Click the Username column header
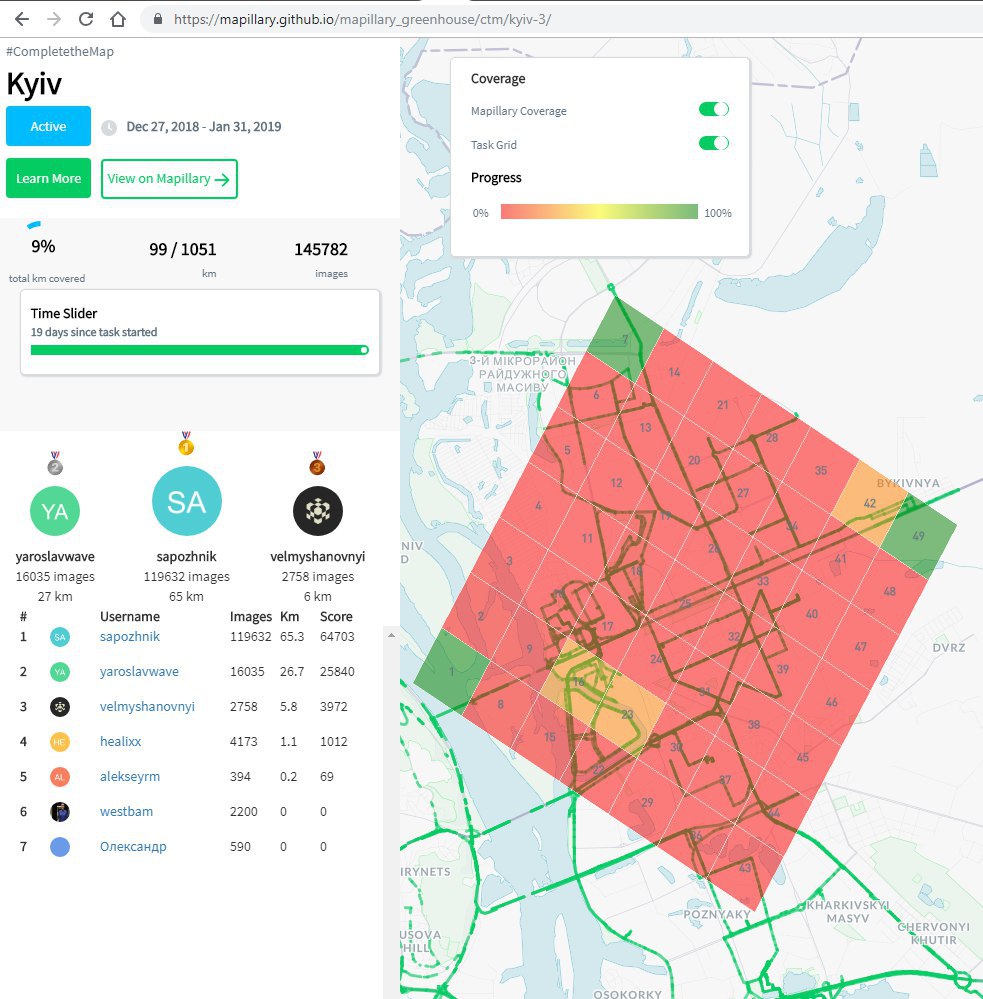This screenshot has height=999, width=983. [130, 617]
